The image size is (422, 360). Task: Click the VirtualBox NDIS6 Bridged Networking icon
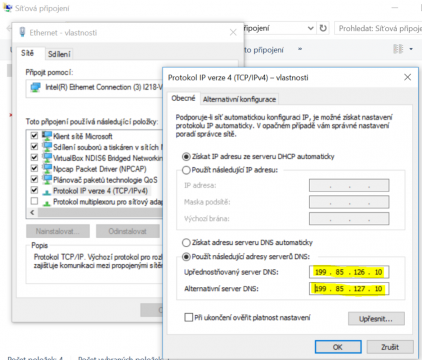coord(47,158)
